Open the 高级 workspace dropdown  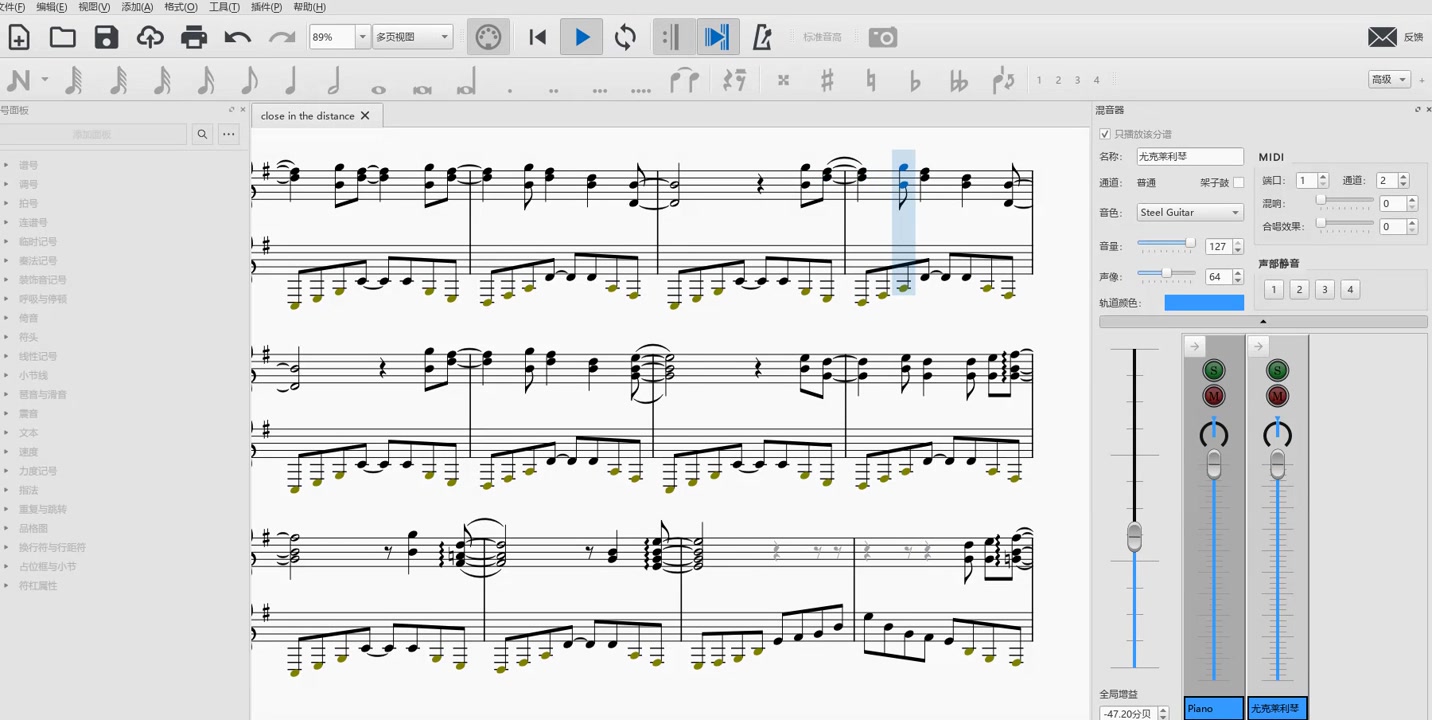coord(1389,79)
